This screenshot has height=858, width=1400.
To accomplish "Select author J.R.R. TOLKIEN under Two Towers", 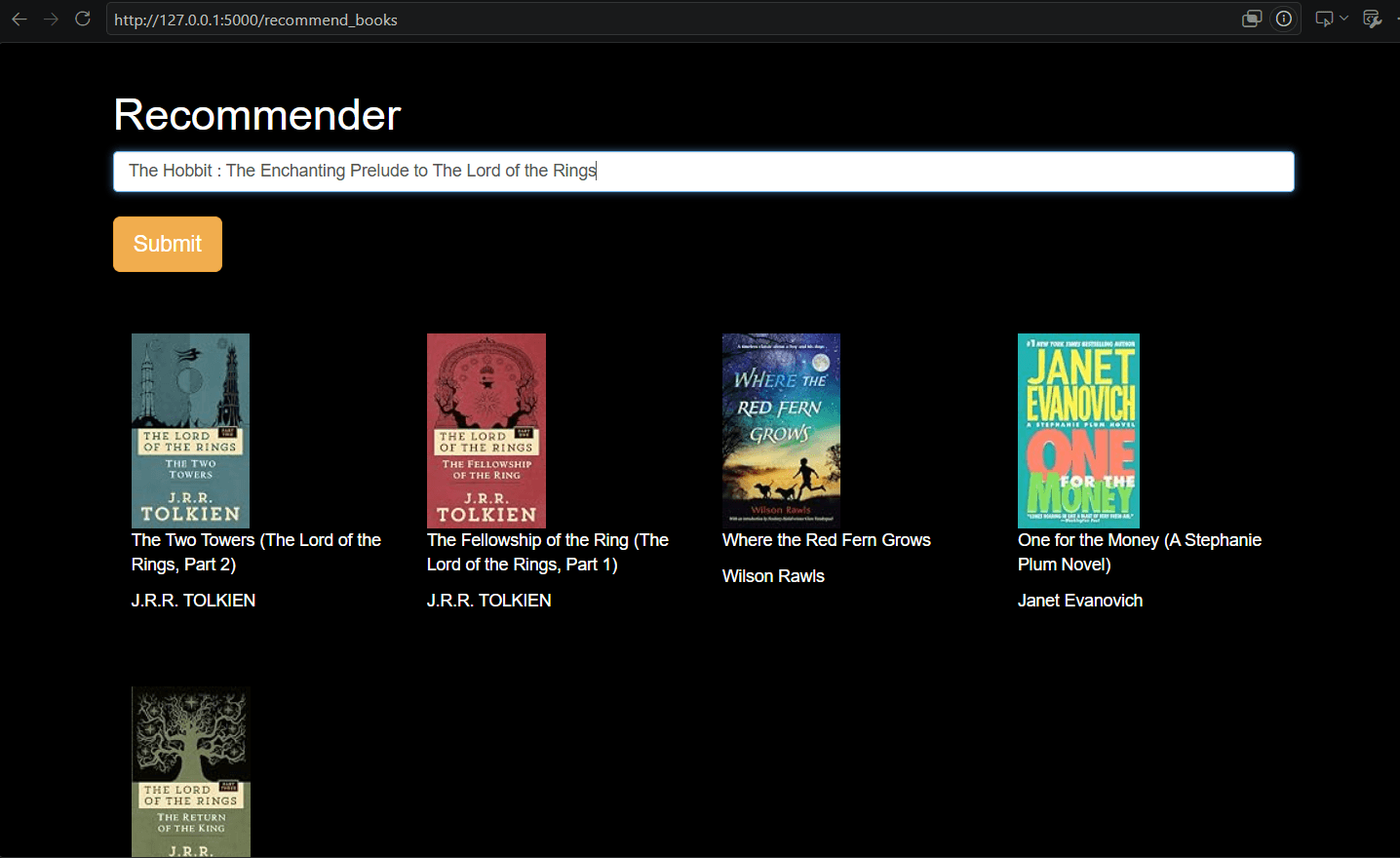I will pos(193,601).
